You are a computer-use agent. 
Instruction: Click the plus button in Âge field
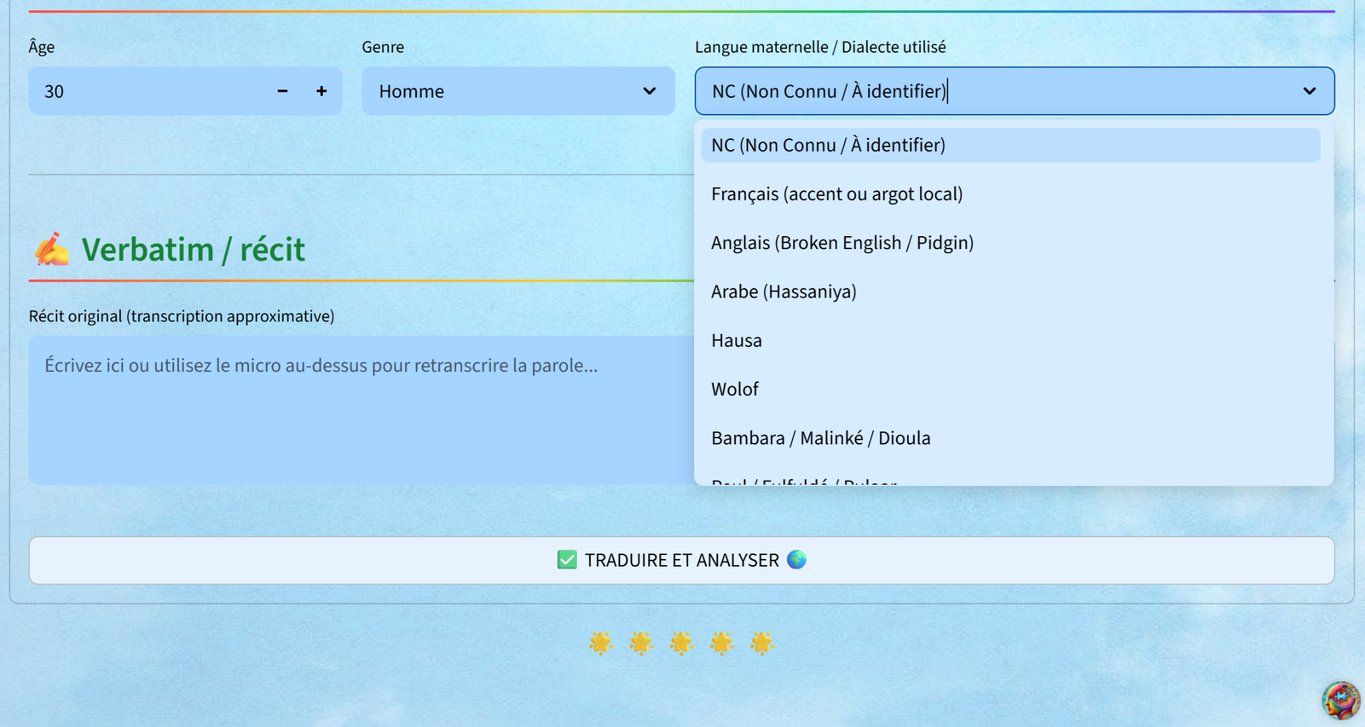[x=321, y=91]
